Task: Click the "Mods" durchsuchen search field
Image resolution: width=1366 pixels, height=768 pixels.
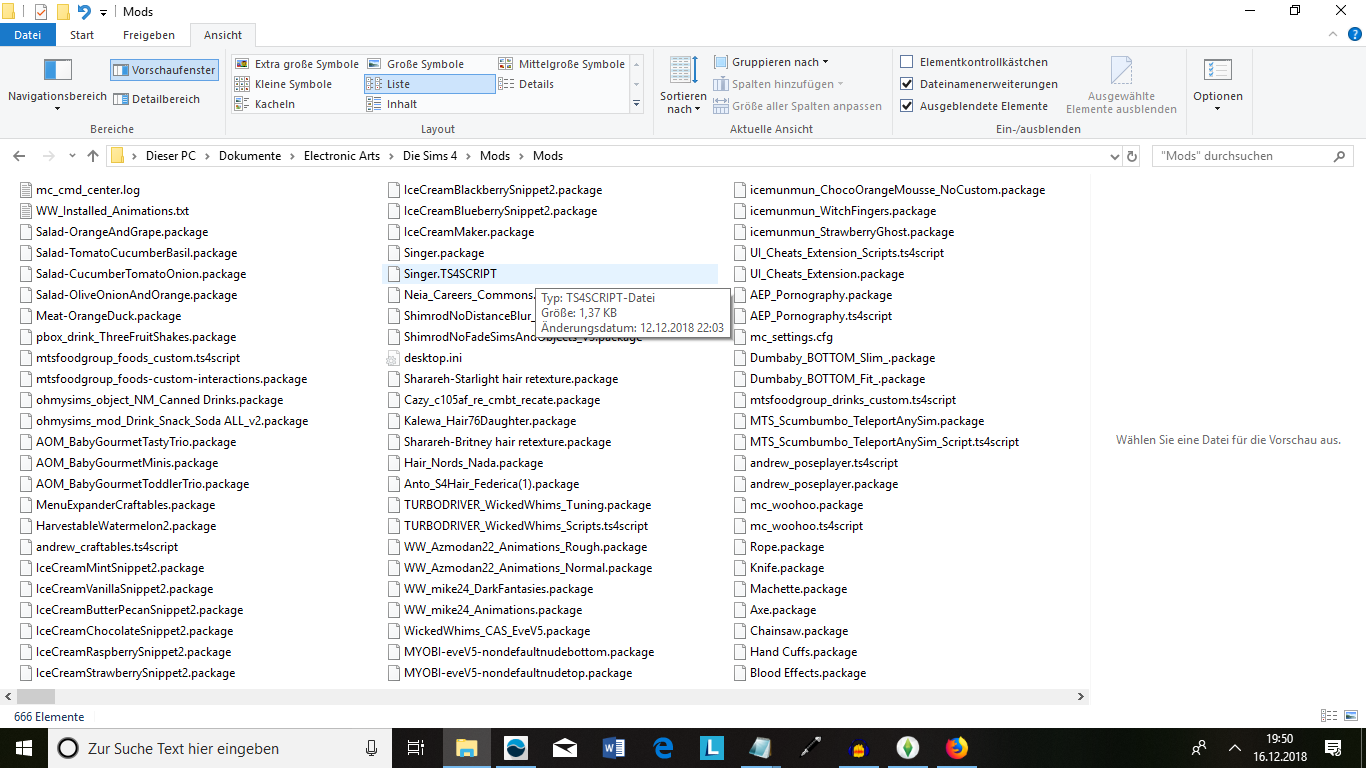Action: (1252, 156)
